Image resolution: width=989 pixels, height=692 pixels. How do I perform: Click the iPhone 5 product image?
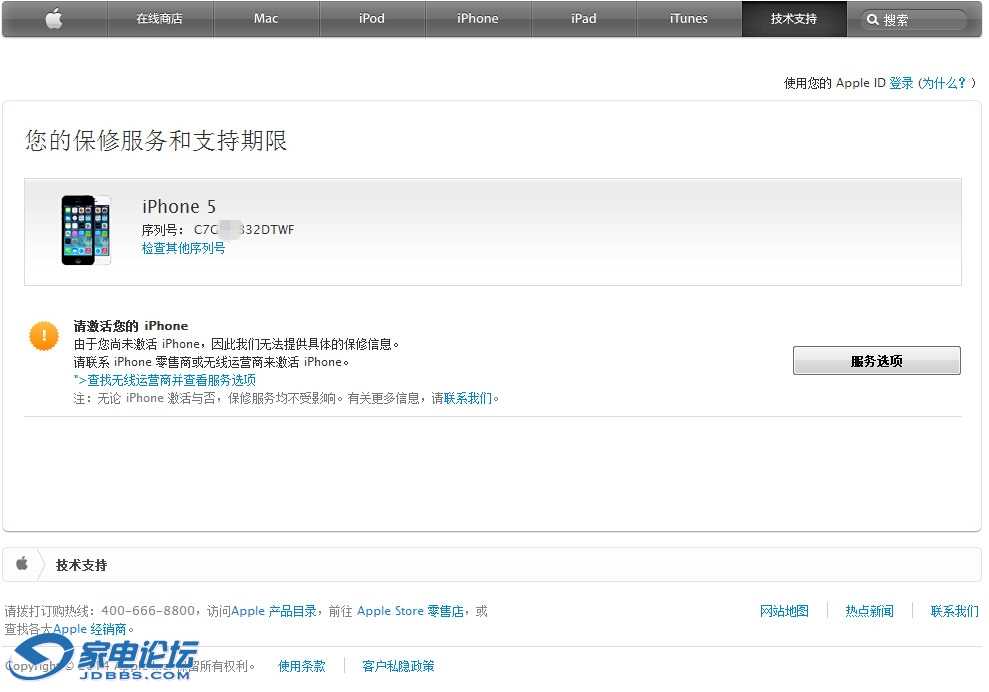pyautogui.click(x=85, y=230)
